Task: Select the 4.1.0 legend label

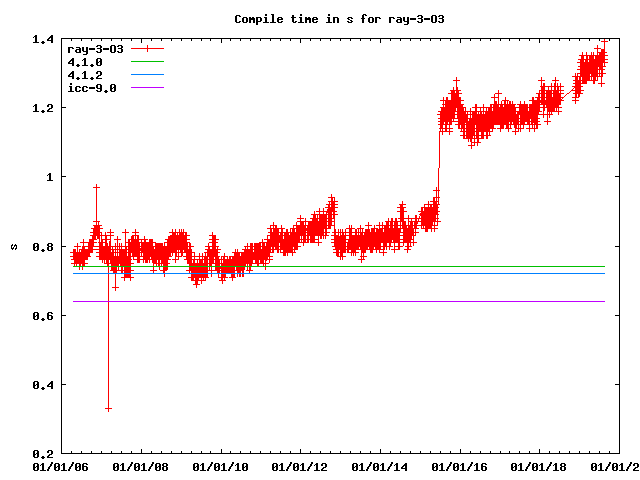Action: point(84,62)
